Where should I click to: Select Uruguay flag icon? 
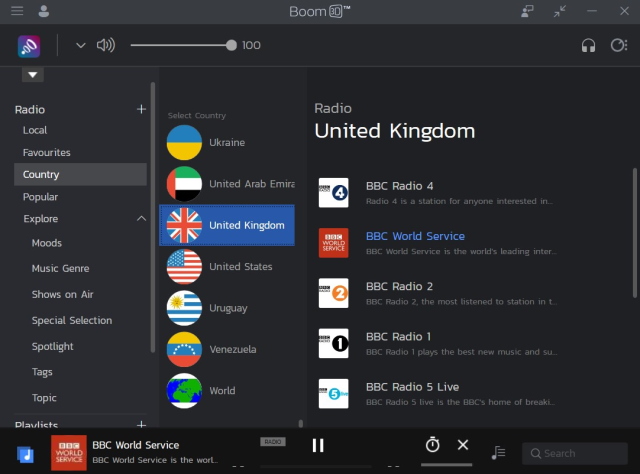point(184,308)
